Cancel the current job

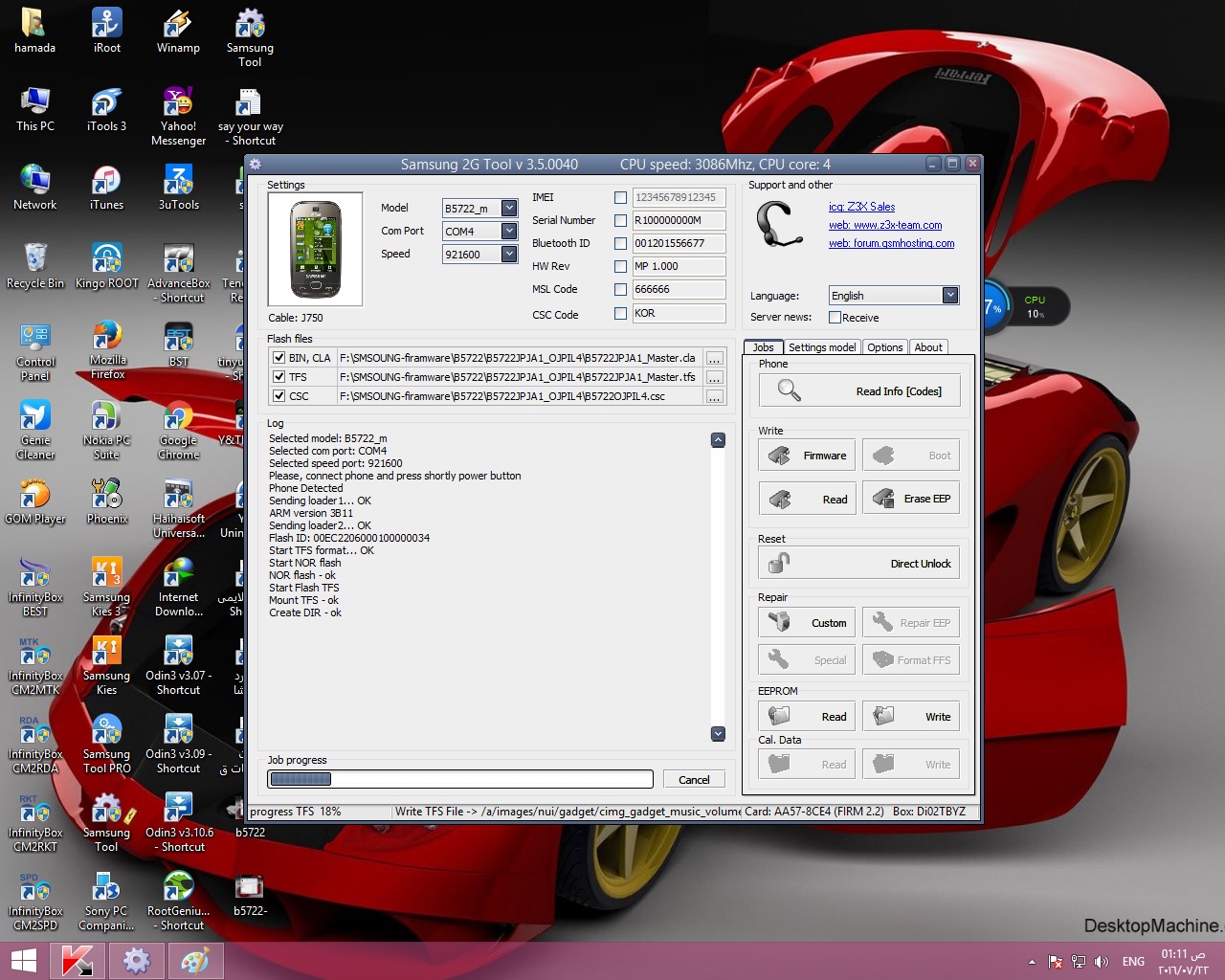point(694,780)
